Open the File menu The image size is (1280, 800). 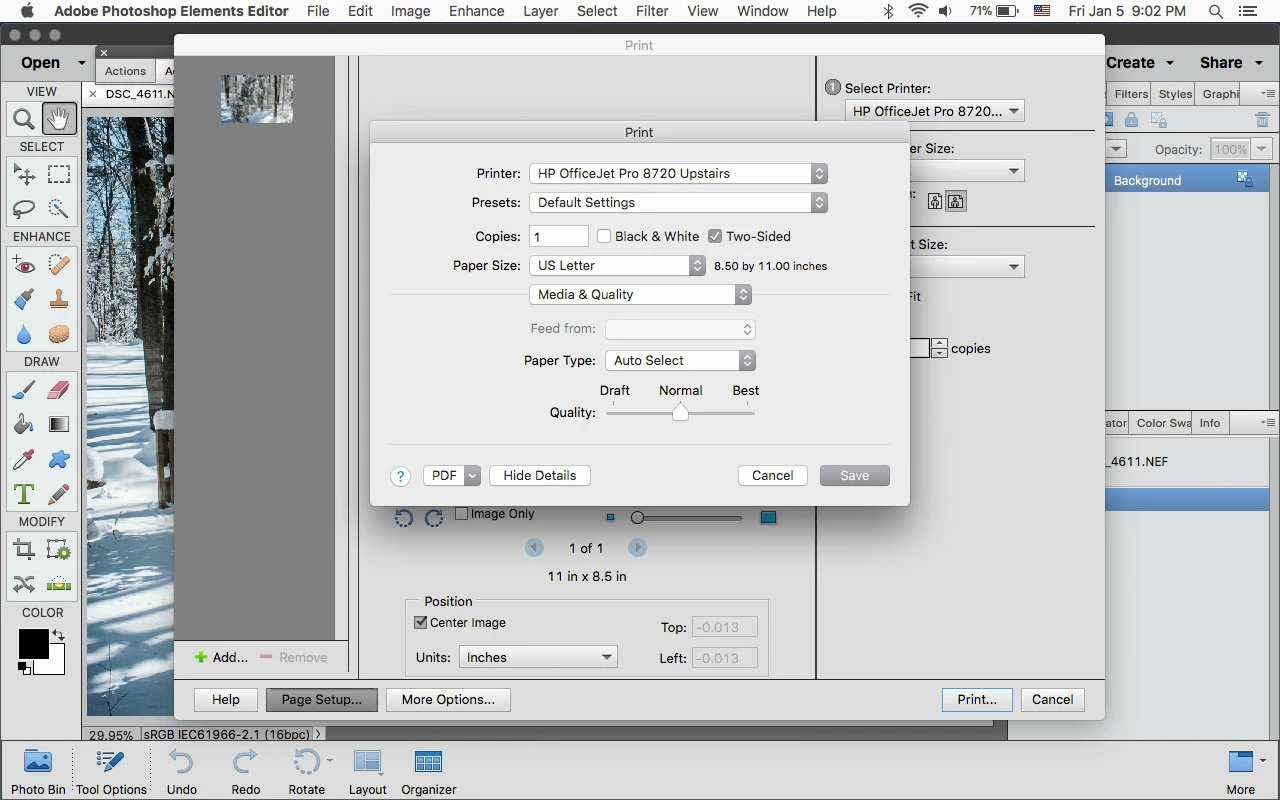pyautogui.click(x=318, y=11)
